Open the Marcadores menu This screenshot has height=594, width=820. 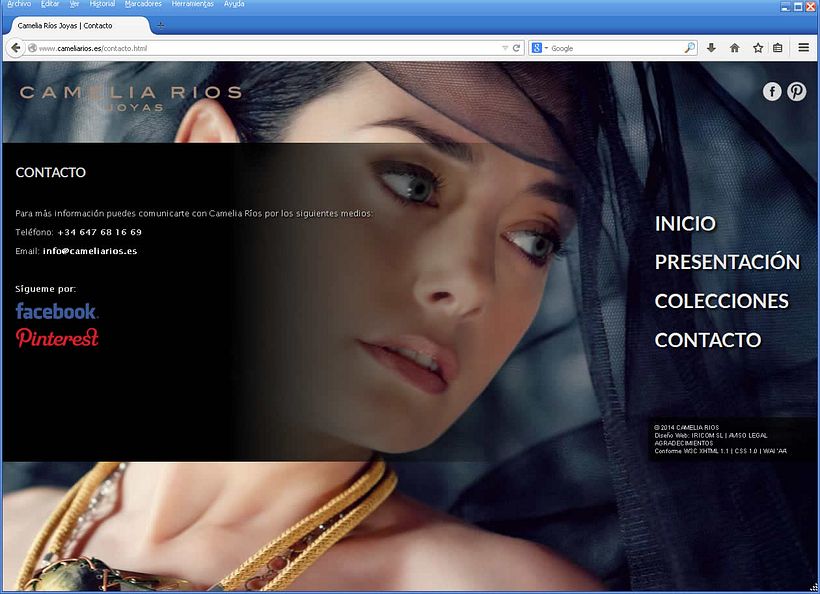pos(143,4)
